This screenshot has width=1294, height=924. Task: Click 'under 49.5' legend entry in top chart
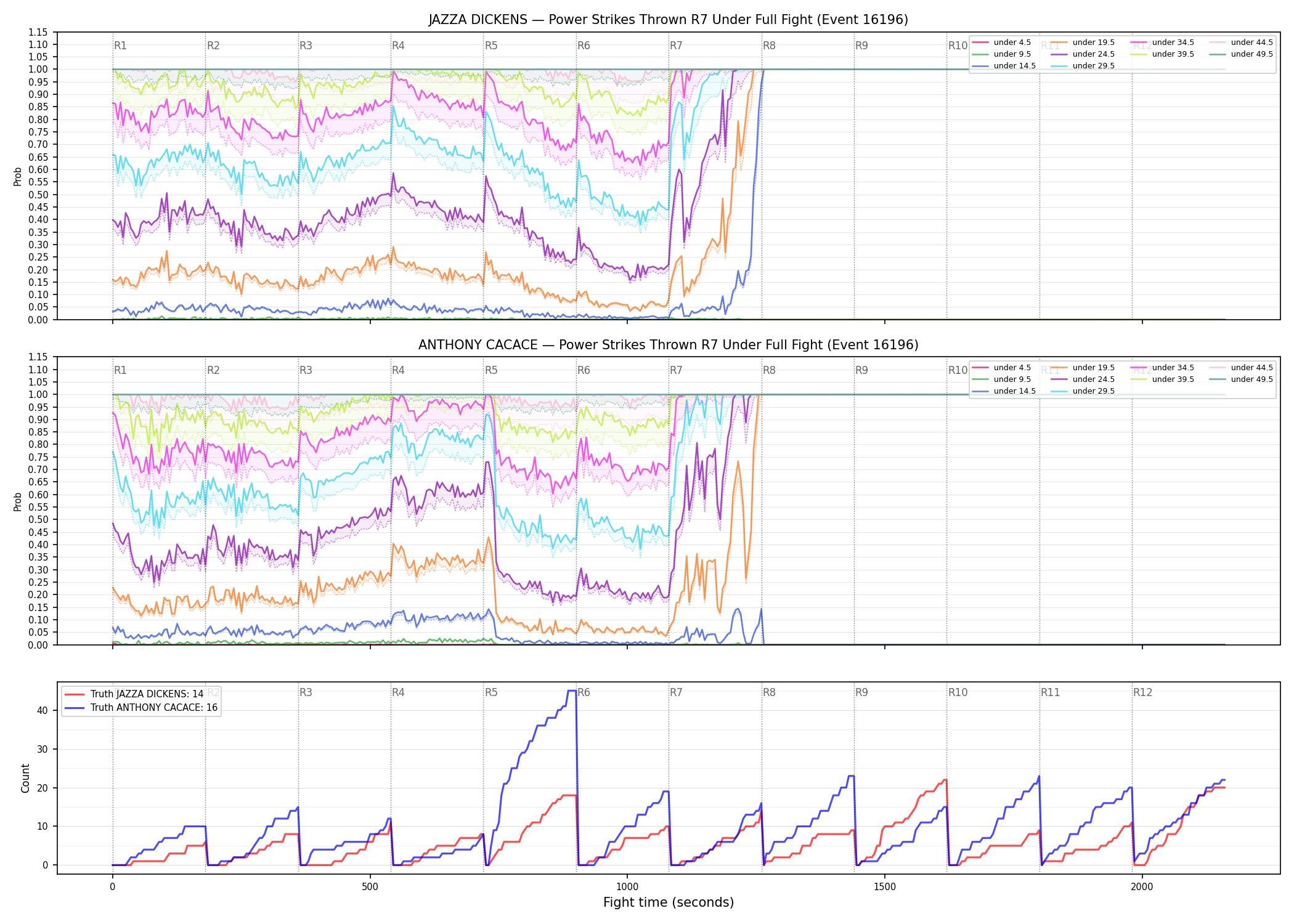(x=1240, y=54)
